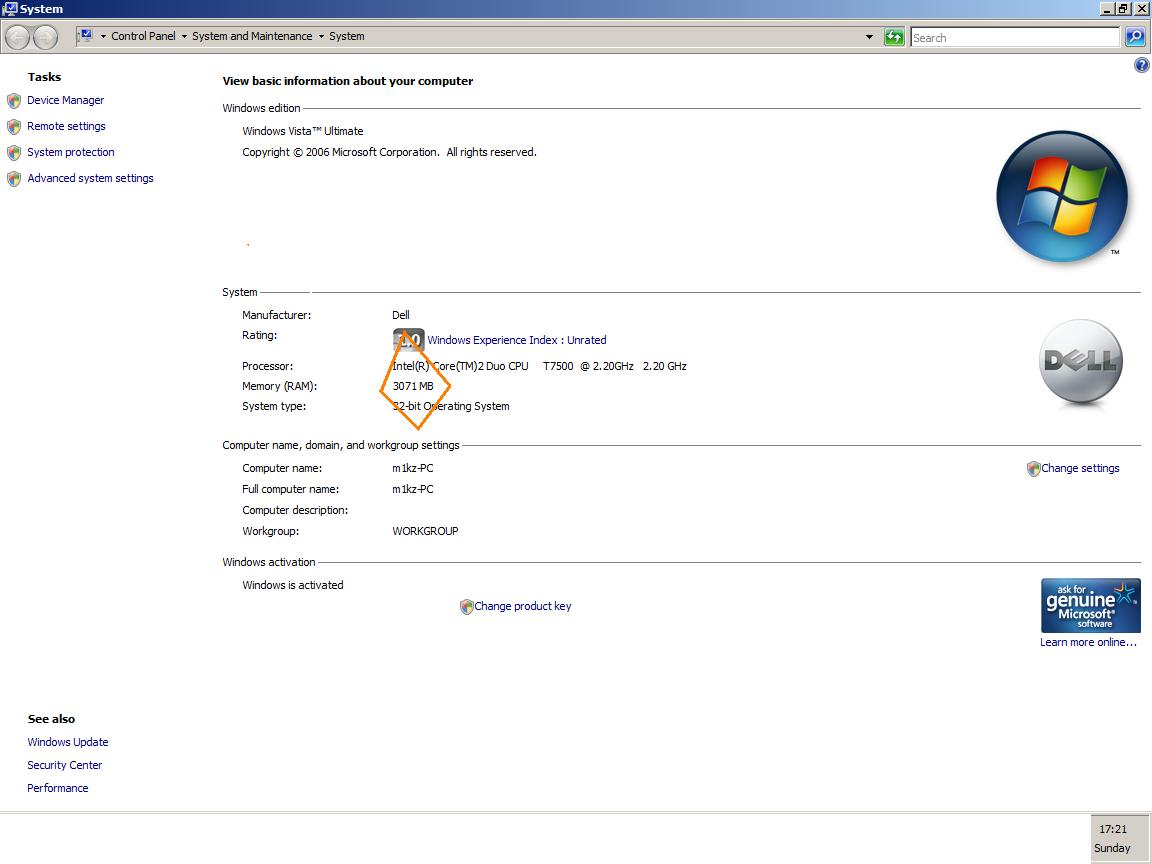Expand arrow before Control Panel breadcrumb
Screen dimensions: 1152x864
103,37
